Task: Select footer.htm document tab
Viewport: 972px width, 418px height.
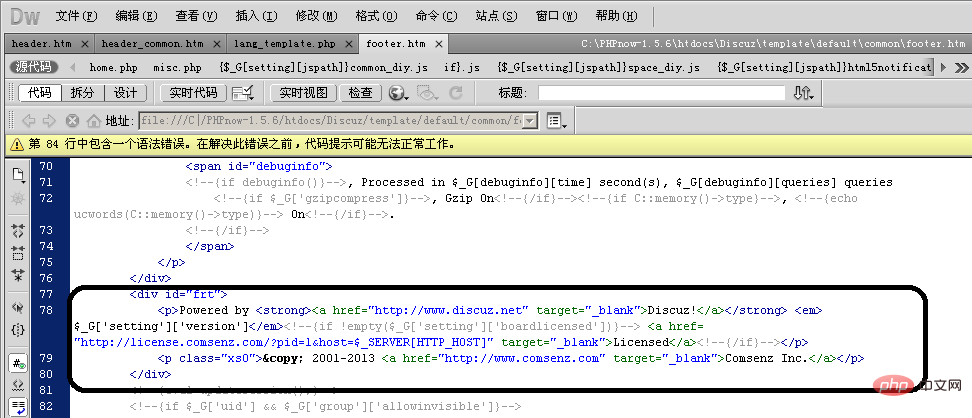Action: point(395,44)
